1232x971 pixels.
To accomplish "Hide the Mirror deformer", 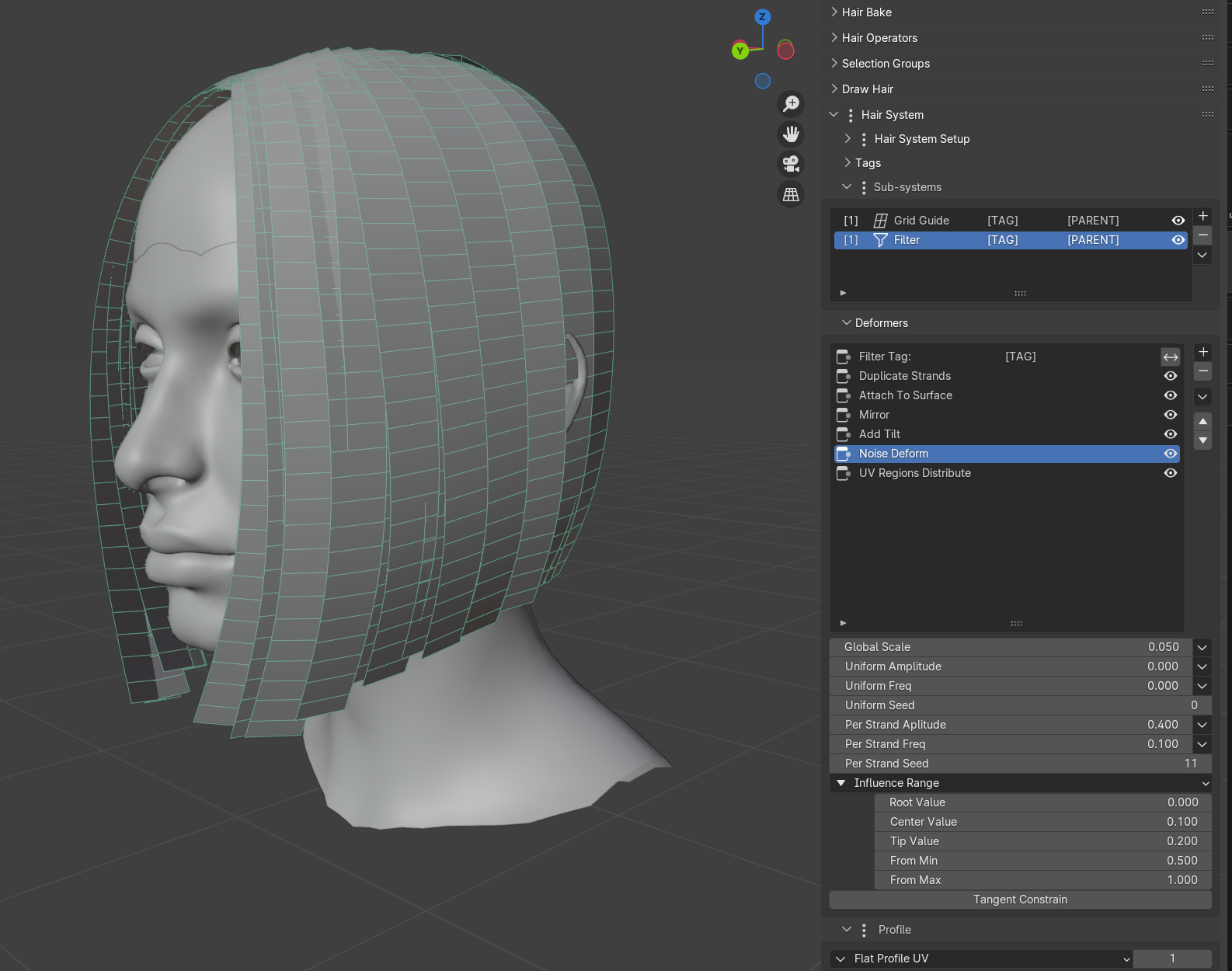I will (1170, 415).
